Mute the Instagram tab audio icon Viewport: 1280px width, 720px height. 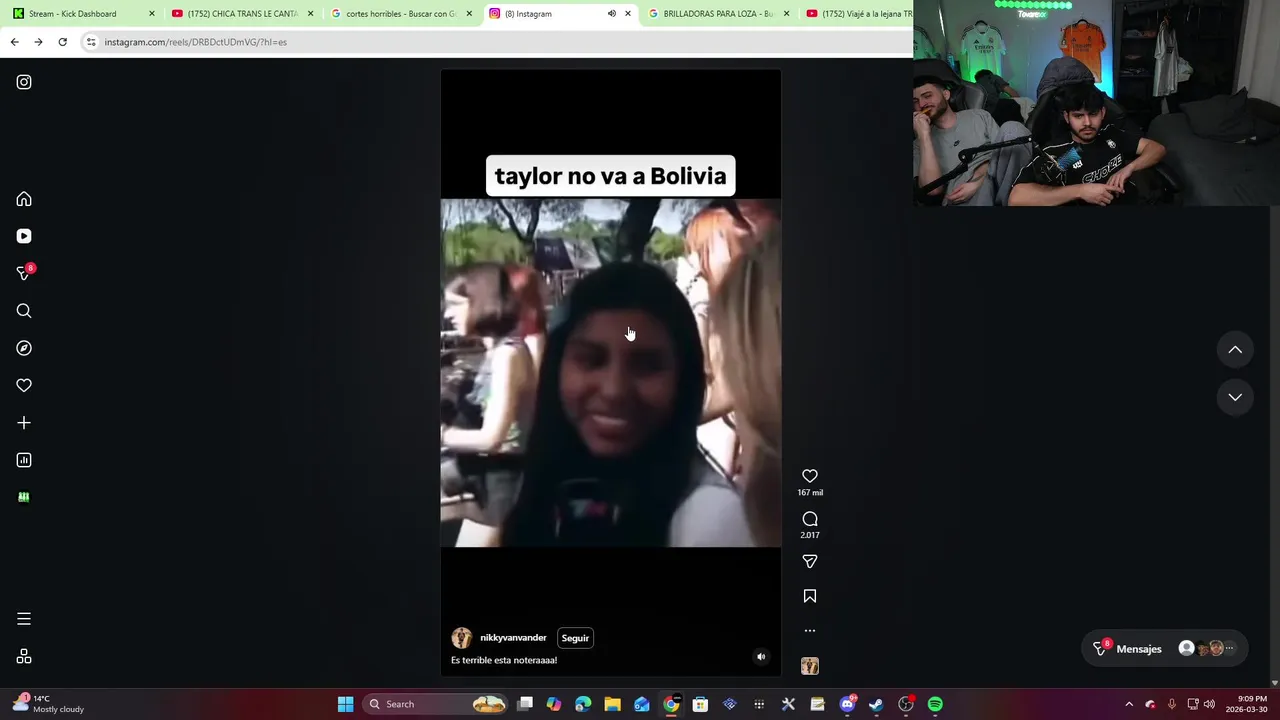(x=611, y=14)
